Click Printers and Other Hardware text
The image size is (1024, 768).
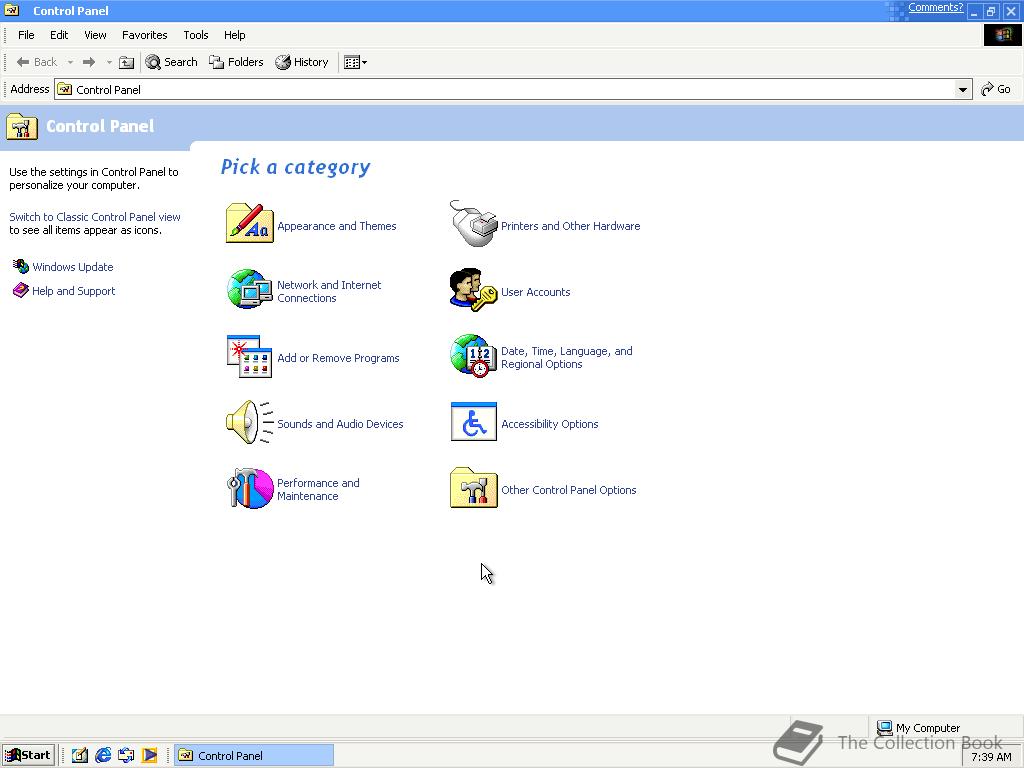tap(570, 226)
